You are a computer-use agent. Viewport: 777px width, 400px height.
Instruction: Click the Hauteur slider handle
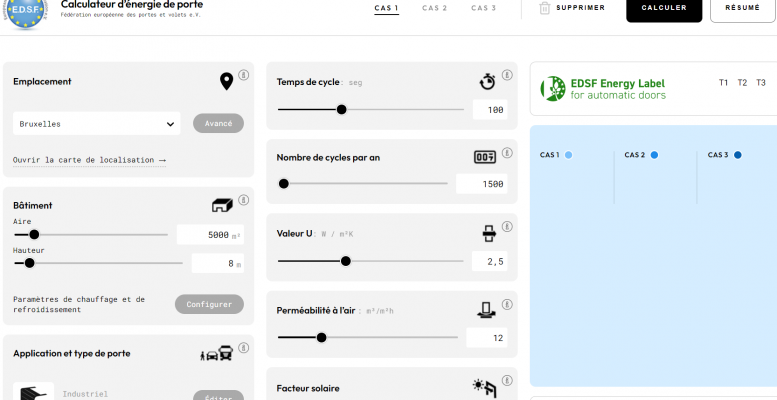point(30,263)
